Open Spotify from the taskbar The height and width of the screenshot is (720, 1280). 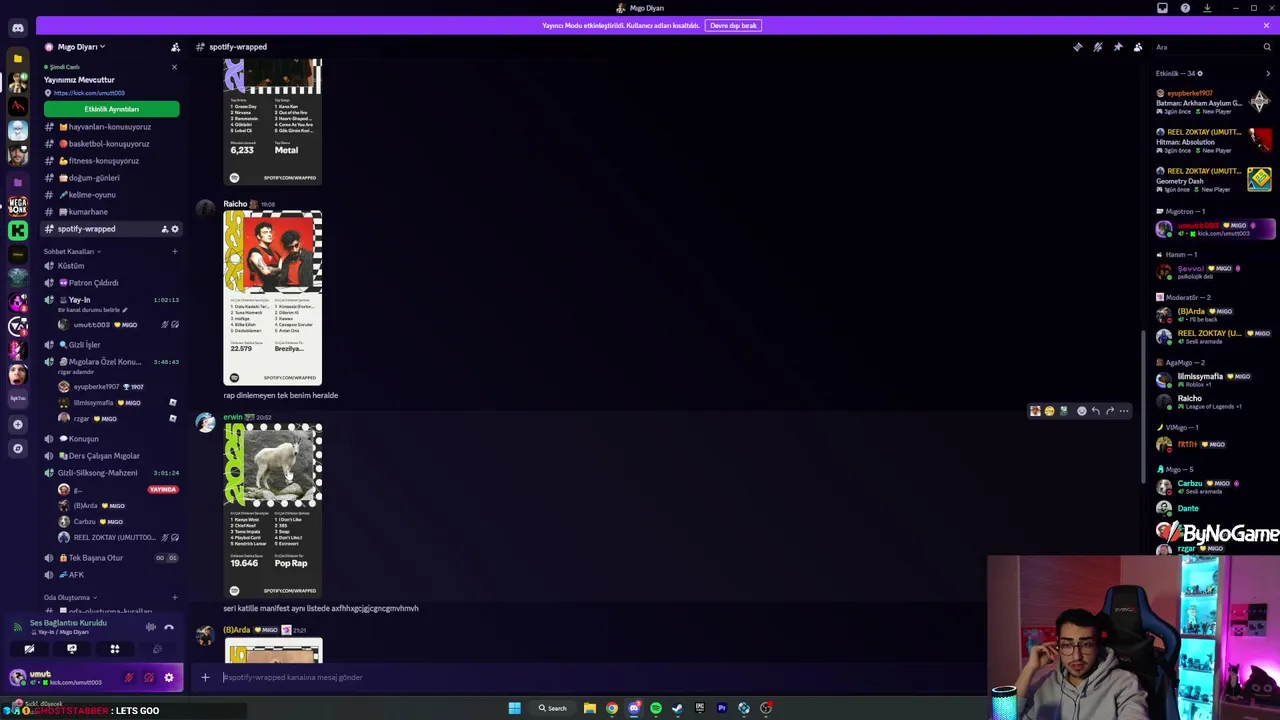pyautogui.click(x=656, y=708)
